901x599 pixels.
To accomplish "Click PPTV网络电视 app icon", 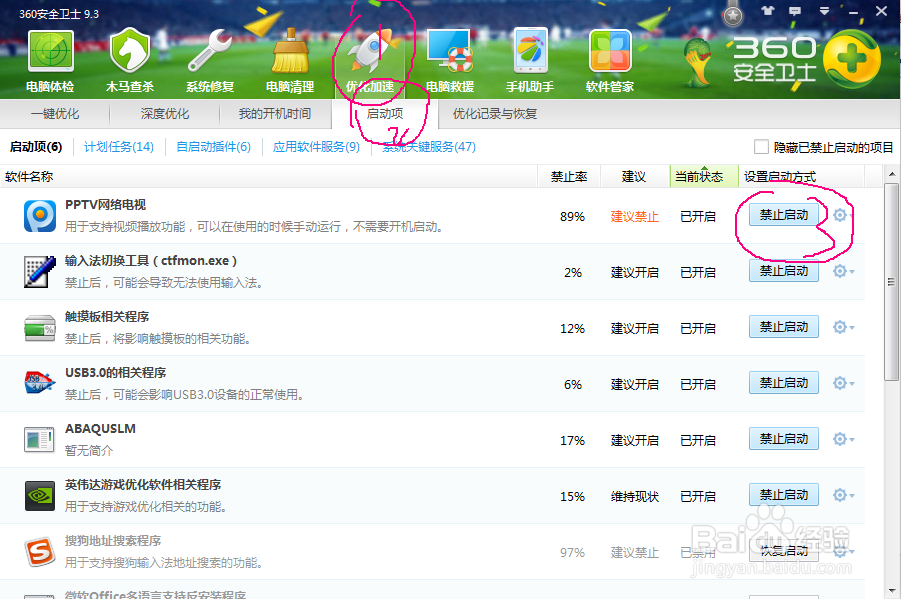I will click(x=40, y=216).
